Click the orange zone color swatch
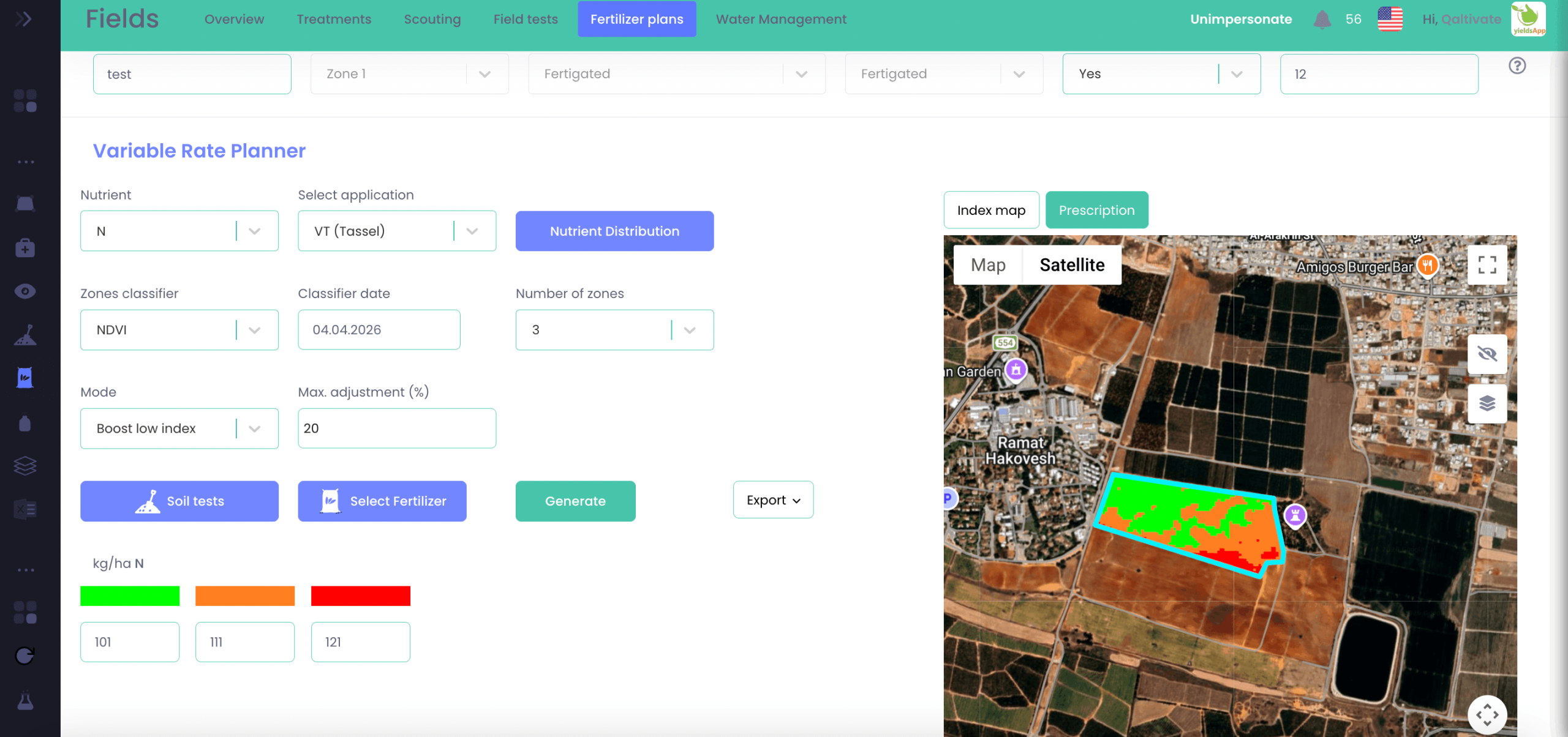This screenshot has width=1568, height=737. tap(245, 596)
